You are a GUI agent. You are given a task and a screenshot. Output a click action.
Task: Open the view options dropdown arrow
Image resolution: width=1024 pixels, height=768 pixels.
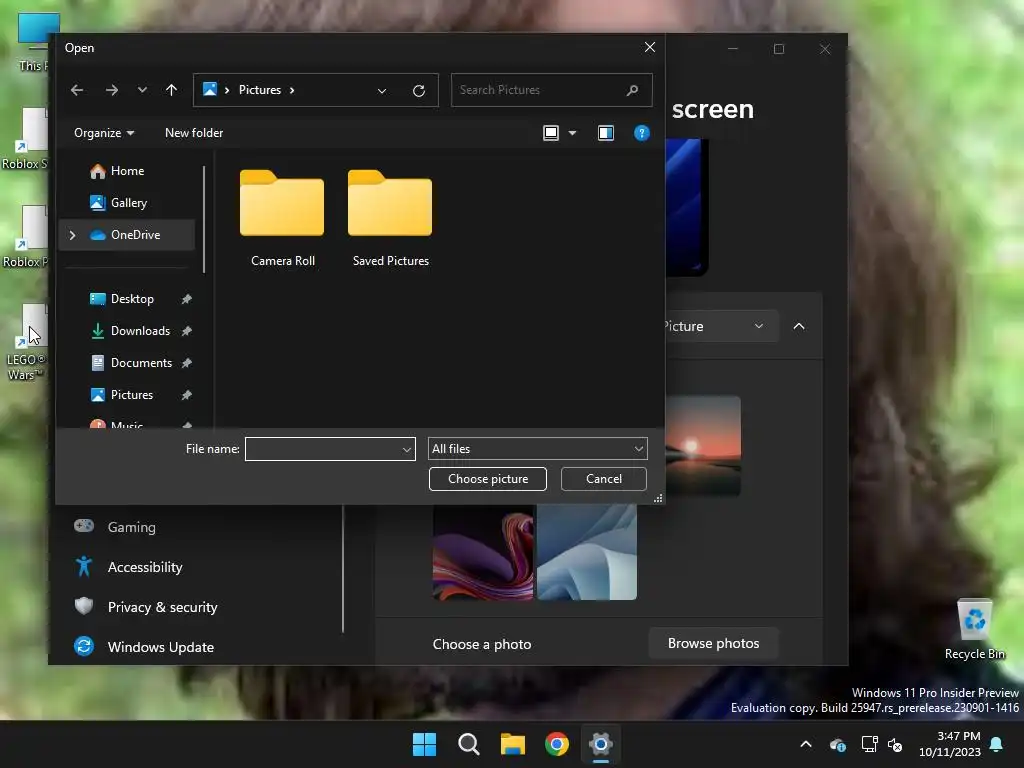click(x=573, y=133)
